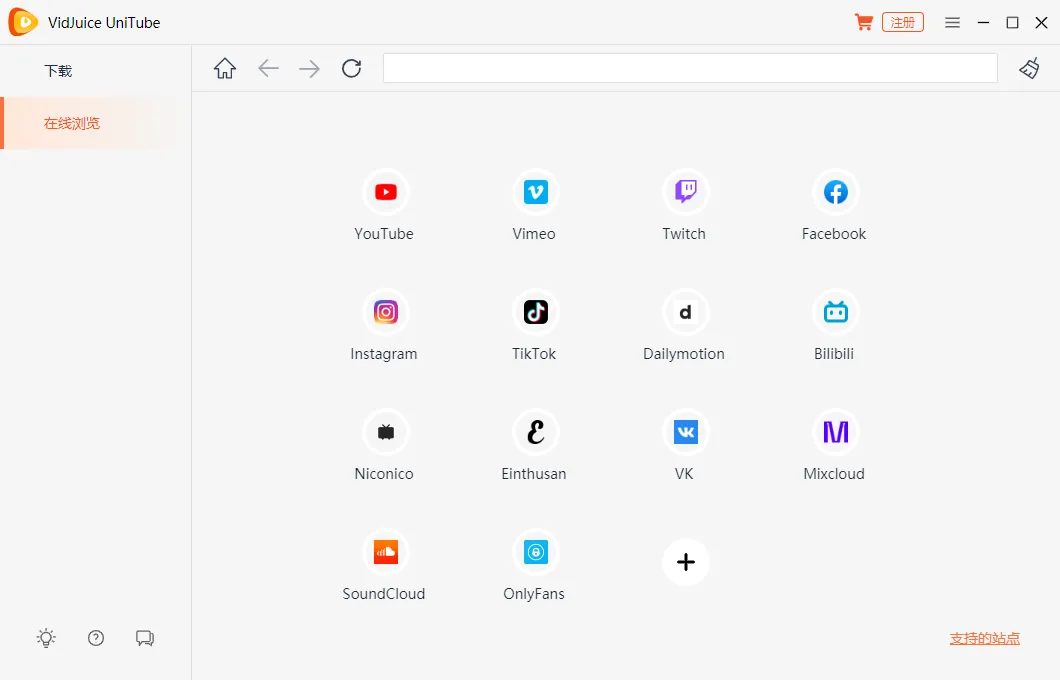Navigate back in the browser

(x=268, y=68)
